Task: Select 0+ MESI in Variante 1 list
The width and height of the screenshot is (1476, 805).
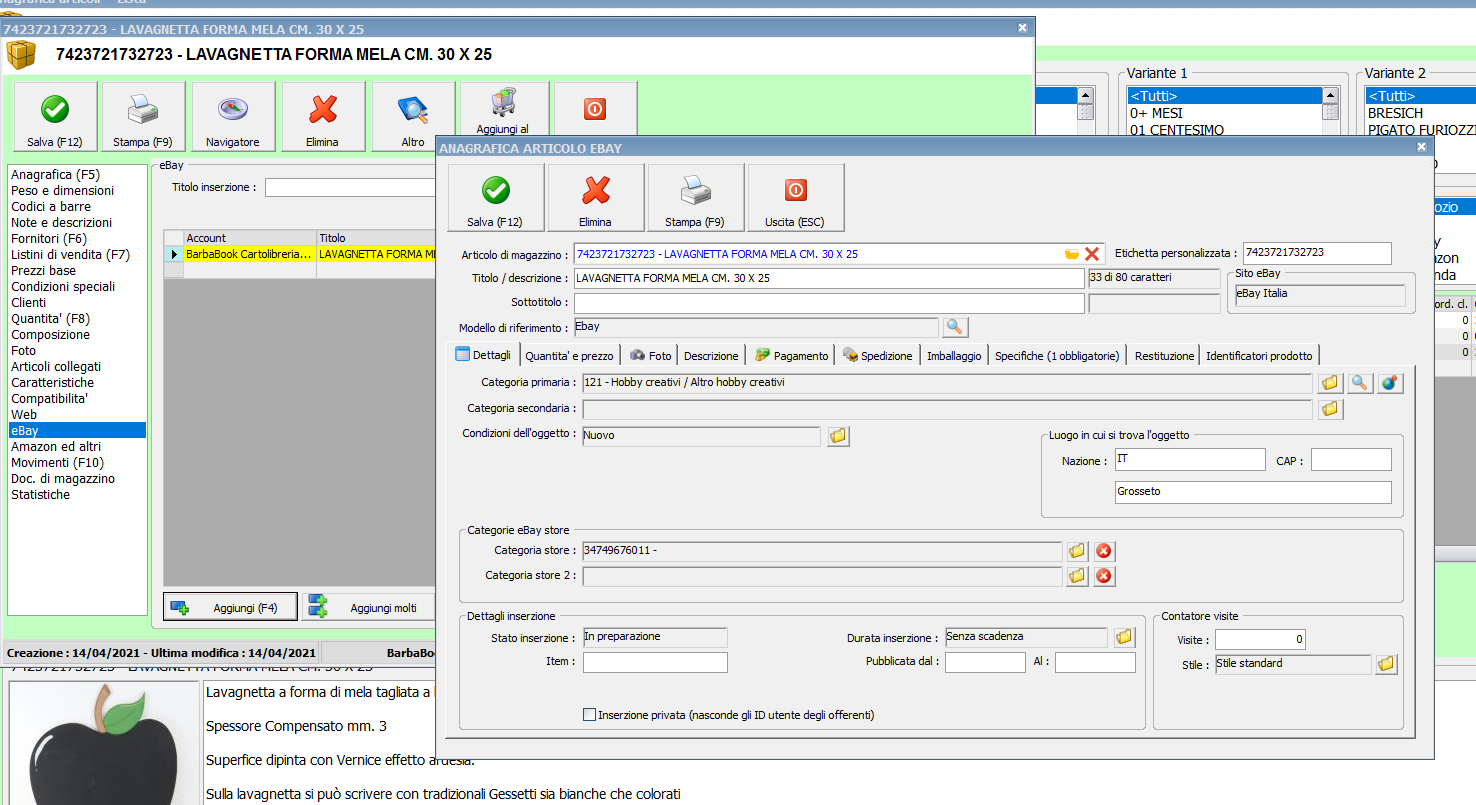Action: click(x=1224, y=113)
